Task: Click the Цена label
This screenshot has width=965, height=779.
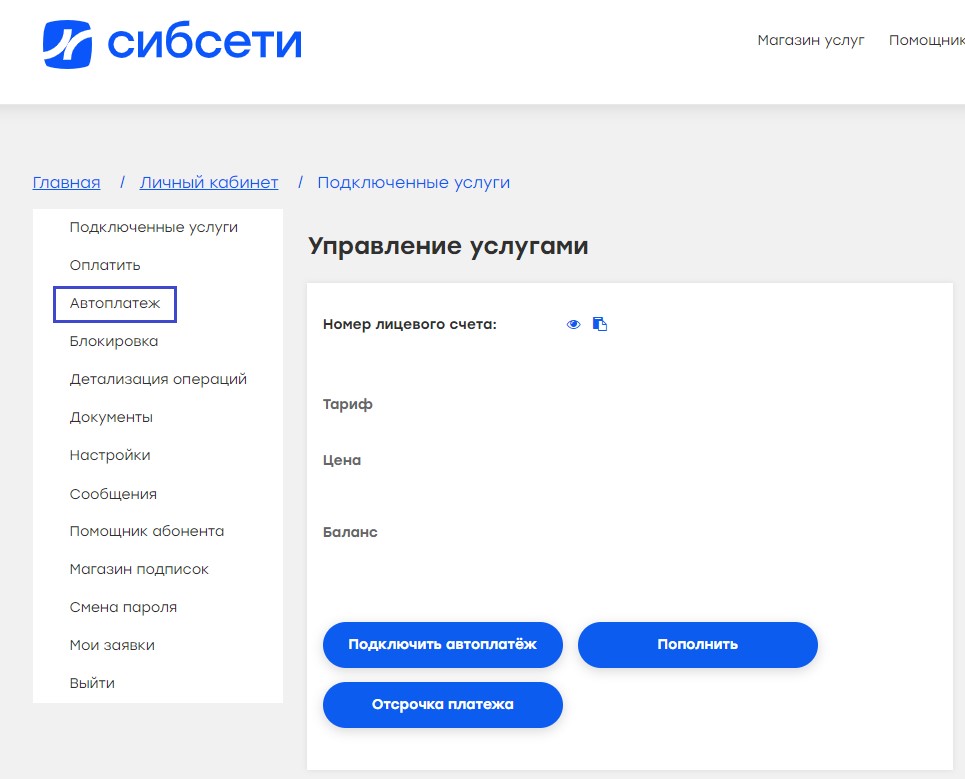Action: 342,460
